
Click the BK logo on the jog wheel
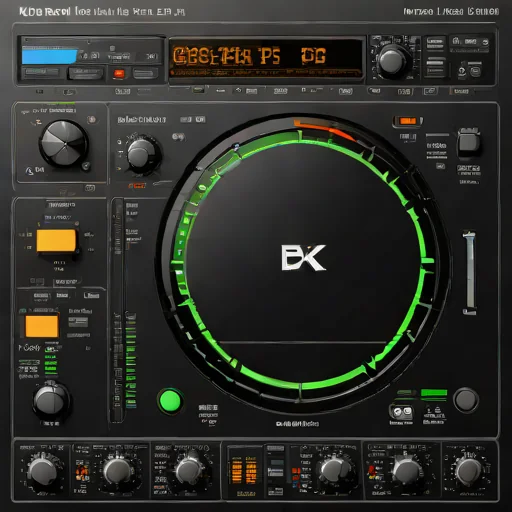tap(303, 258)
